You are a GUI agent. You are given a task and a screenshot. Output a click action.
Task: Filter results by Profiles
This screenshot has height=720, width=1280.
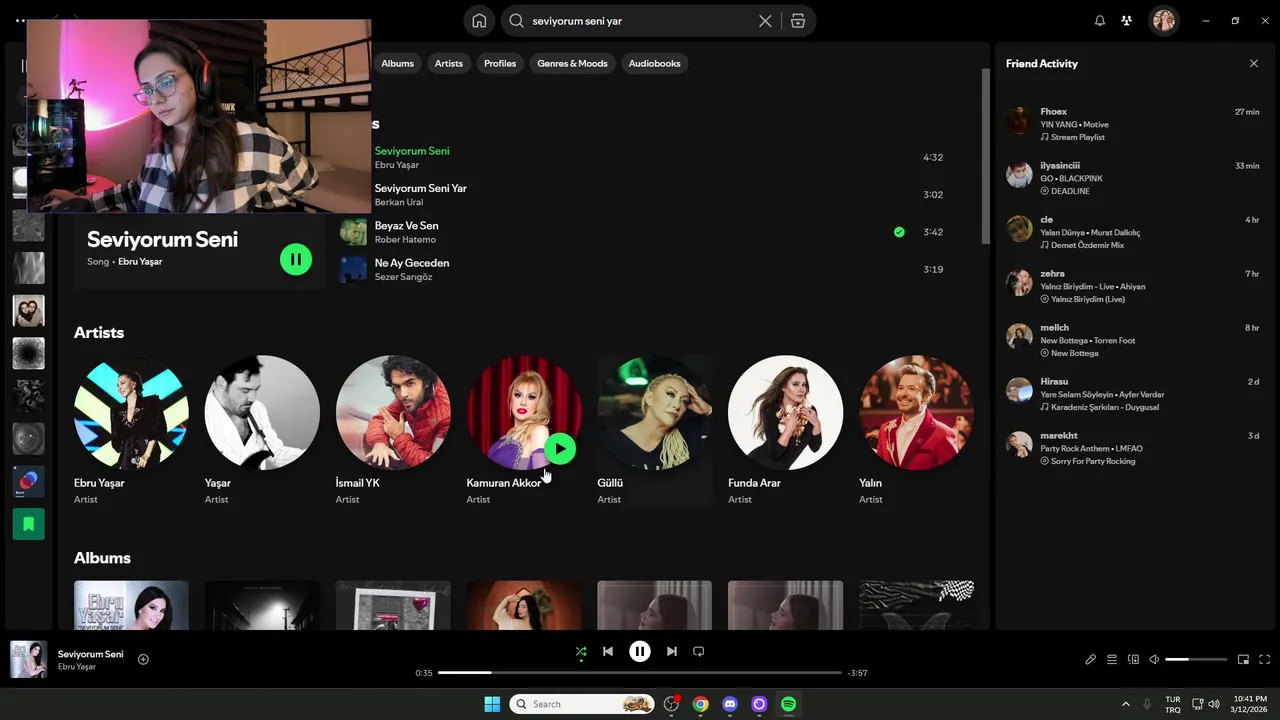tap(500, 63)
